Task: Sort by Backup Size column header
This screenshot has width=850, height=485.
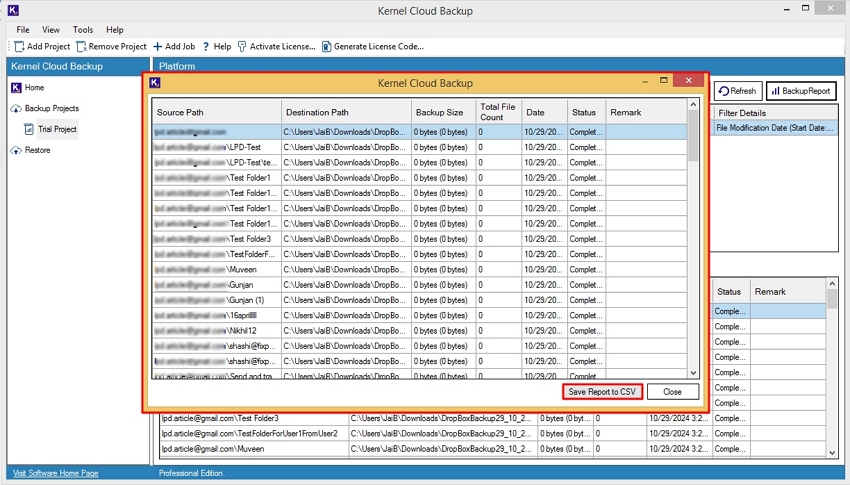Action: pyautogui.click(x=443, y=112)
